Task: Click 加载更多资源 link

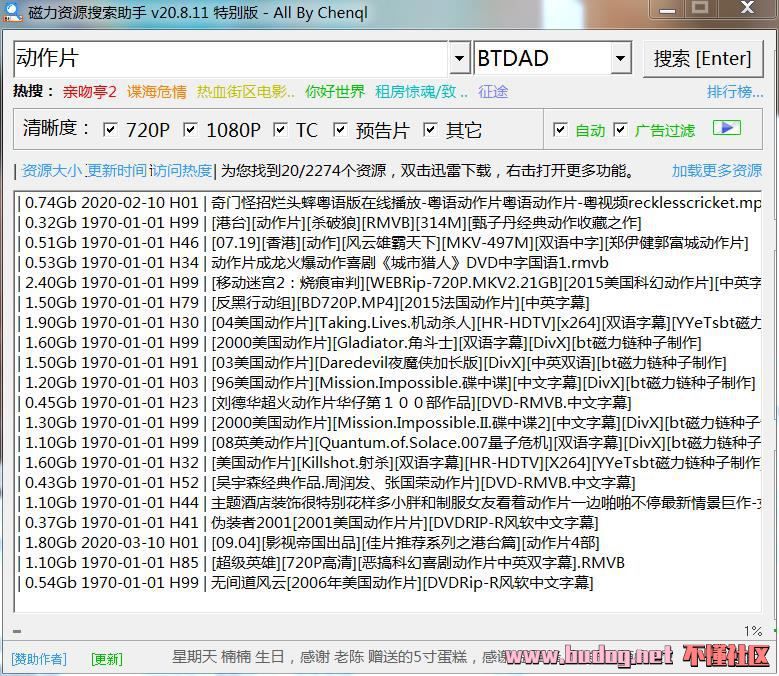Action: (716, 171)
